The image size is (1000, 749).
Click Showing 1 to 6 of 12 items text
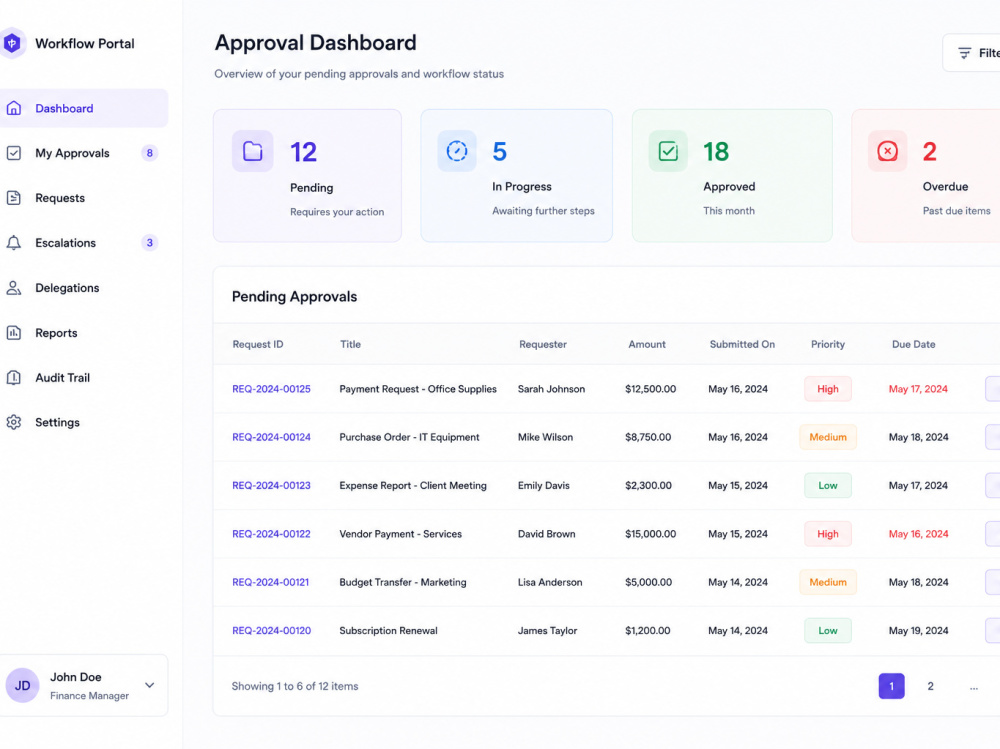(295, 686)
